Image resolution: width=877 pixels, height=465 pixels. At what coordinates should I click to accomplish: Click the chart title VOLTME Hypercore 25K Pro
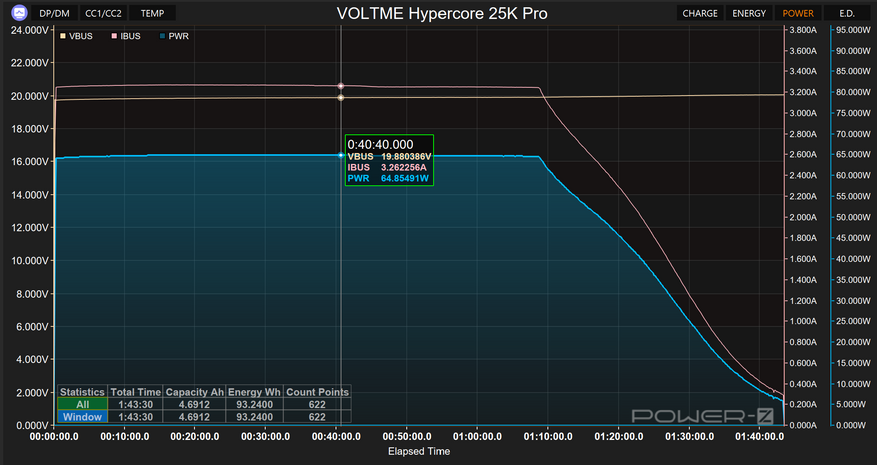pyautogui.click(x=442, y=13)
